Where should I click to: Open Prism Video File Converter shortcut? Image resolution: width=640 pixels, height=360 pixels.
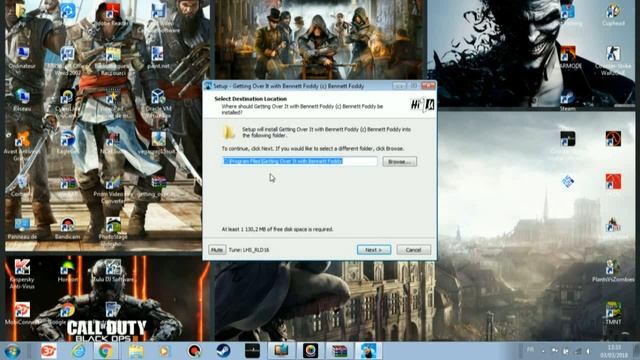[113, 189]
